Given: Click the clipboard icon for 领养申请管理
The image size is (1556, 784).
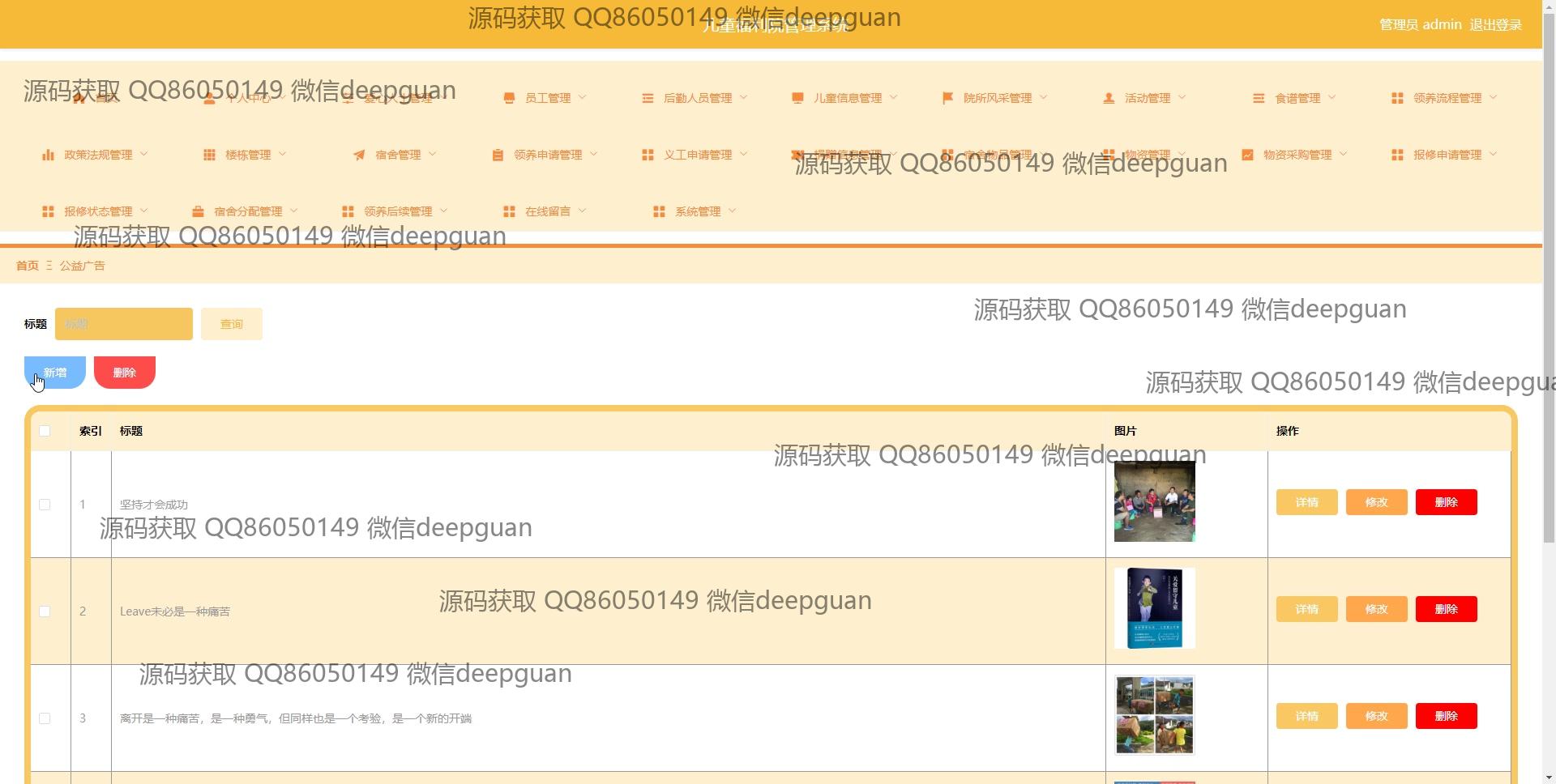Looking at the screenshot, I should [x=498, y=155].
